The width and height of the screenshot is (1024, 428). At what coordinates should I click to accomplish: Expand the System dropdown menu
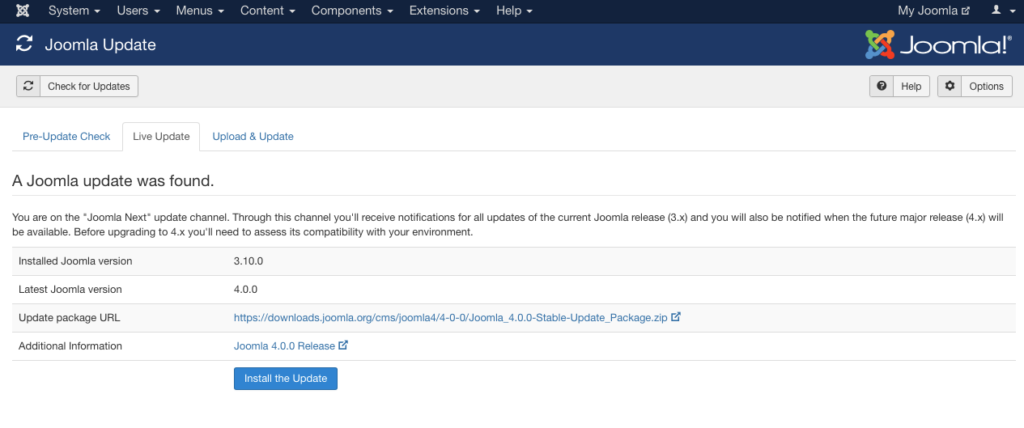pyautogui.click(x=74, y=11)
